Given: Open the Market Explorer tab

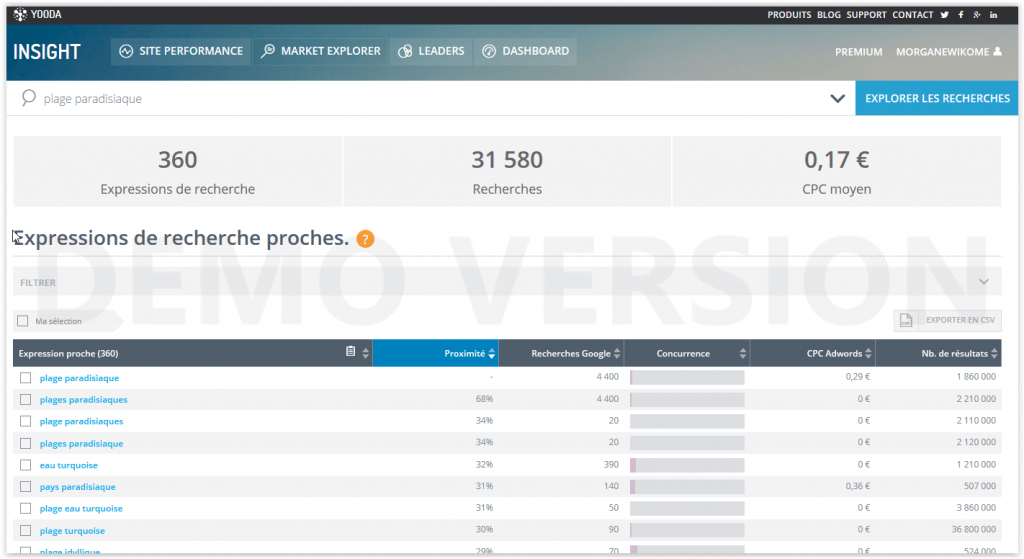Looking at the screenshot, I should click(x=321, y=51).
